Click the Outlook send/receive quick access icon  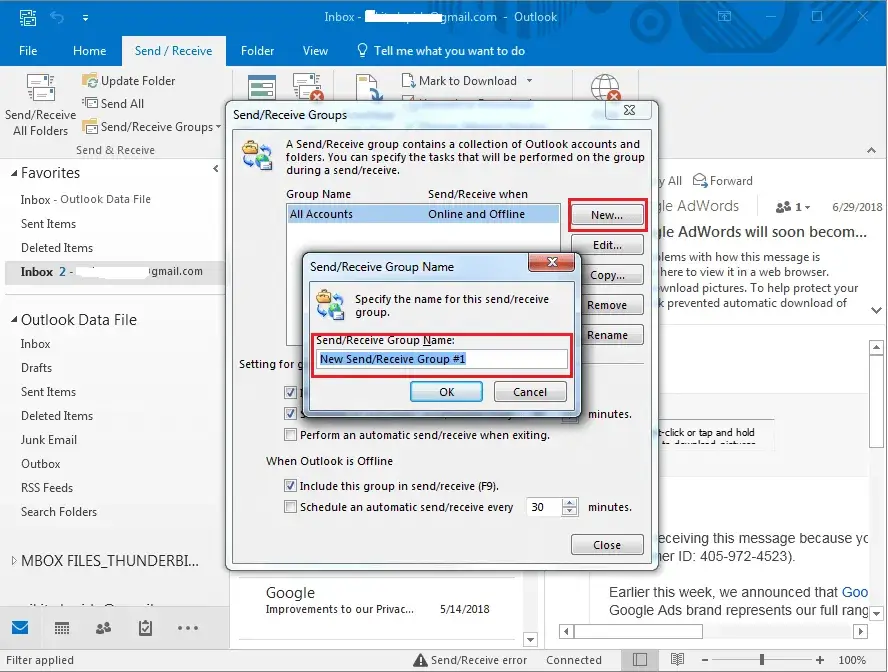pyautogui.click(x=28, y=17)
